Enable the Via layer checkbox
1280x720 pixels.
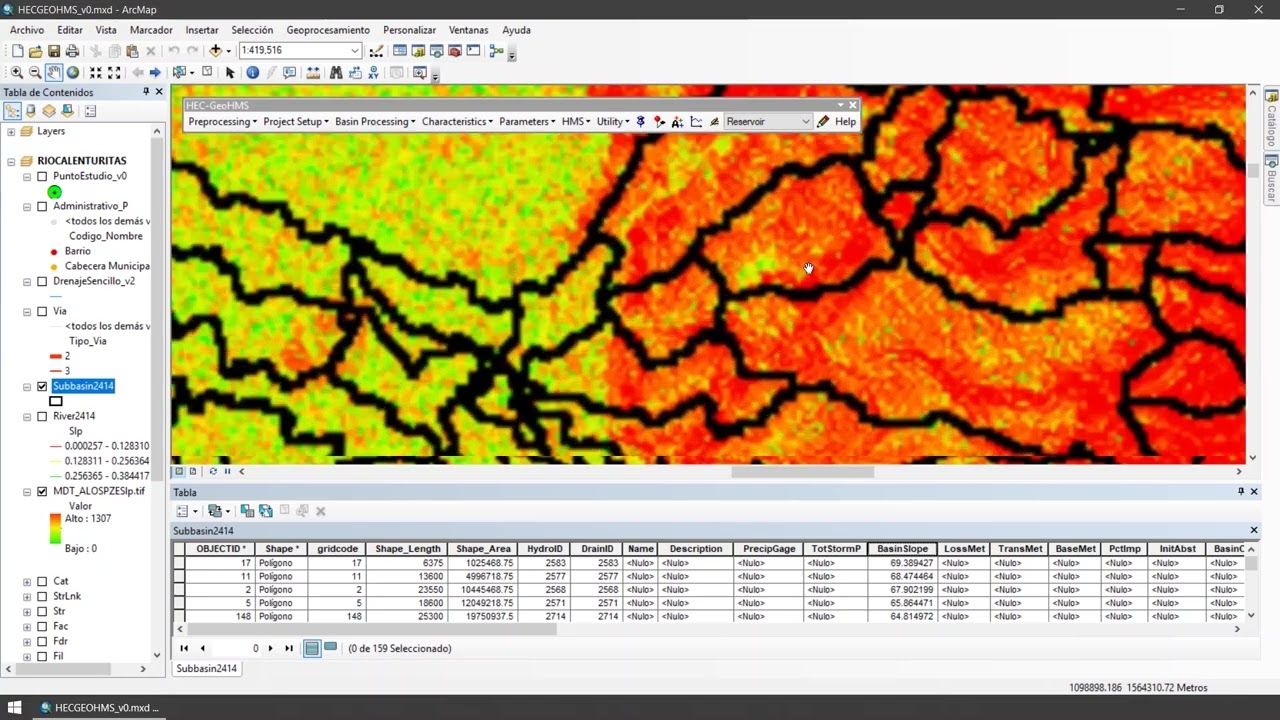[x=42, y=312]
